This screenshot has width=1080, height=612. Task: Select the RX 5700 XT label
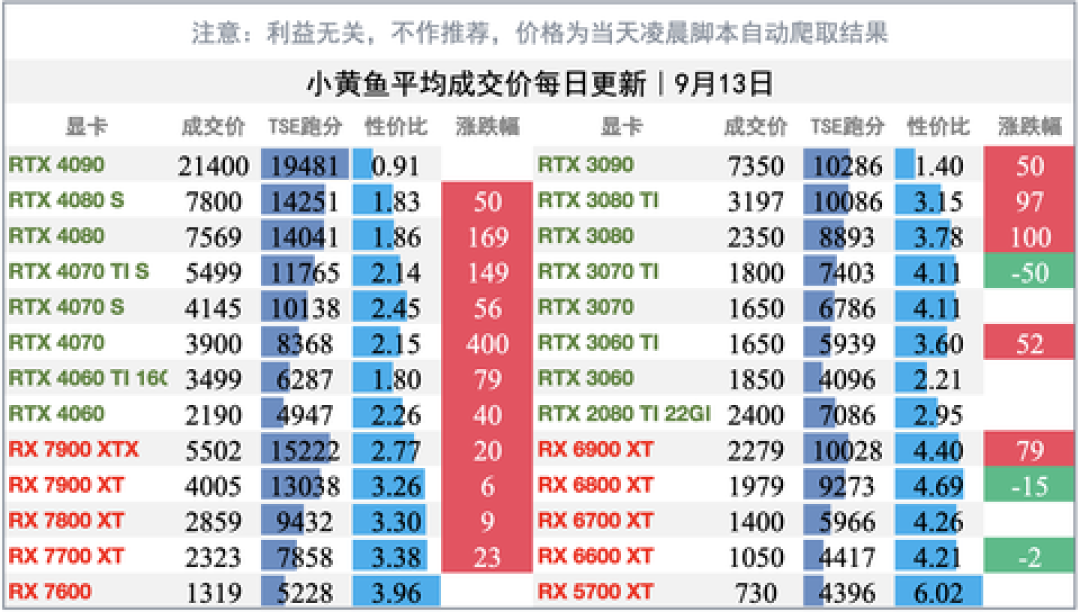[595, 591]
